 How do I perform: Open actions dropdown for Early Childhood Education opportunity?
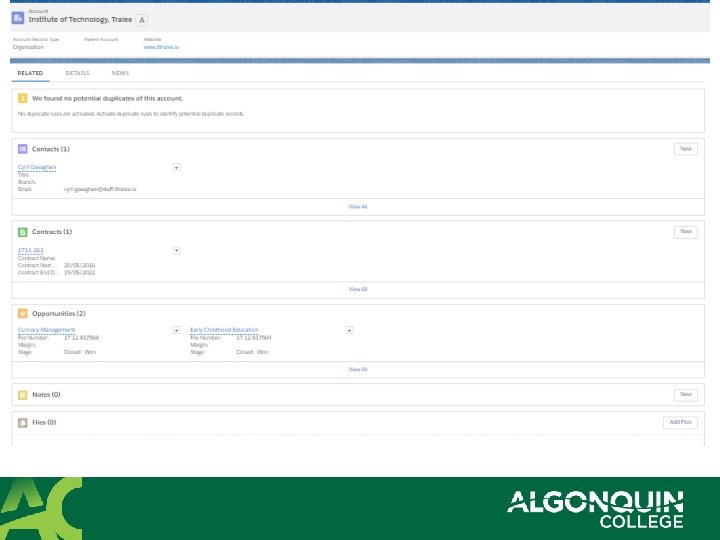click(349, 330)
